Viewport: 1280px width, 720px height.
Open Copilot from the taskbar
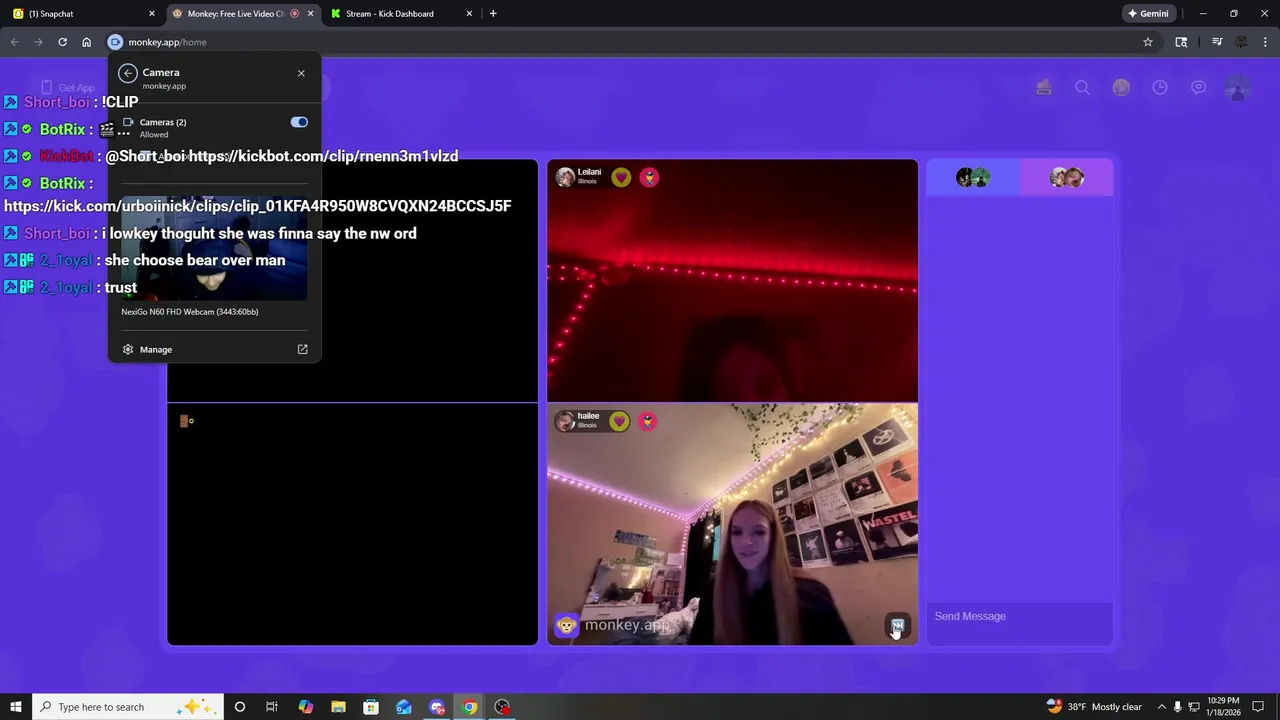tap(305, 707)
